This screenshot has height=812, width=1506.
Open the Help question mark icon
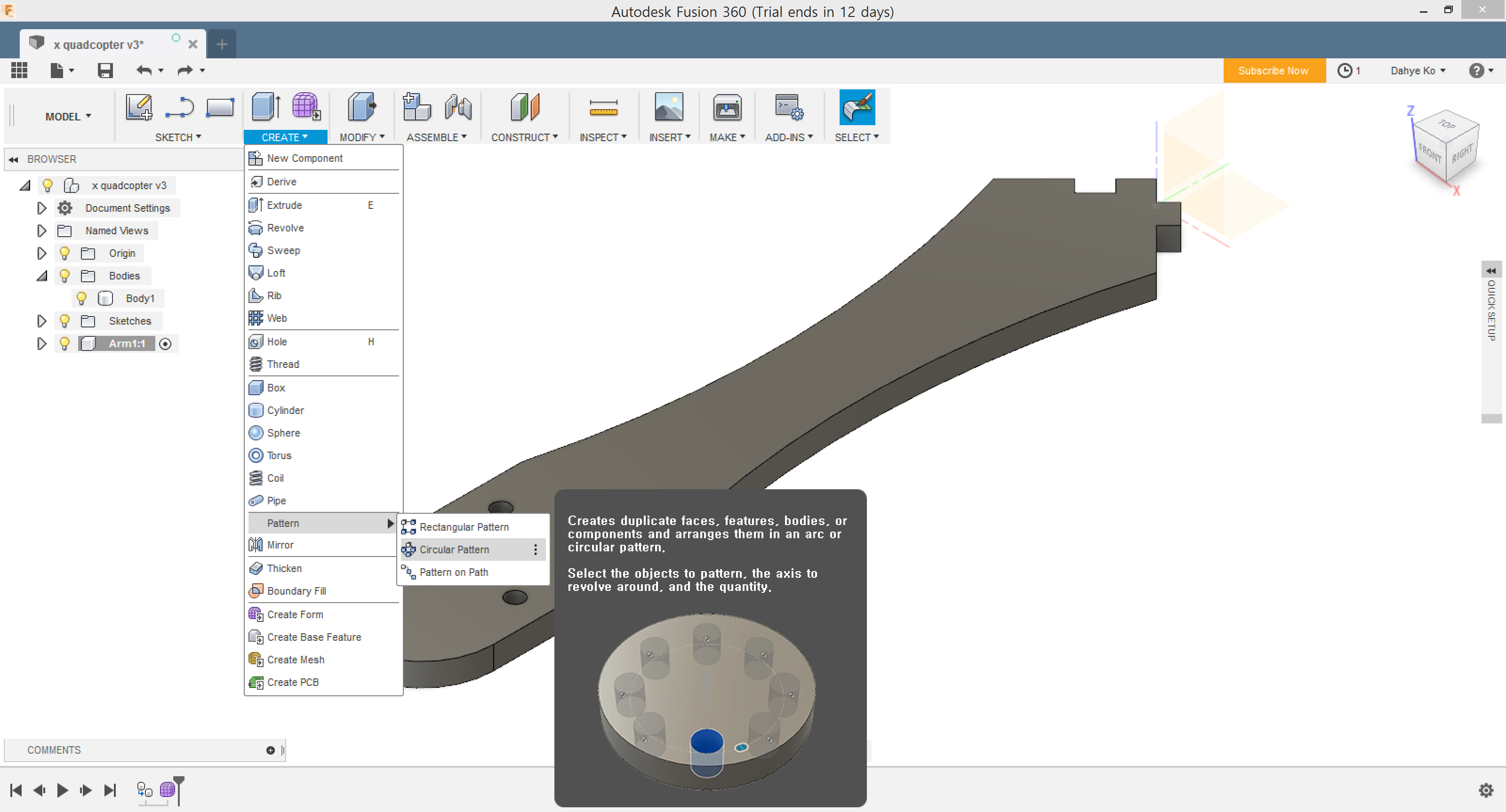coord(1477,71)
